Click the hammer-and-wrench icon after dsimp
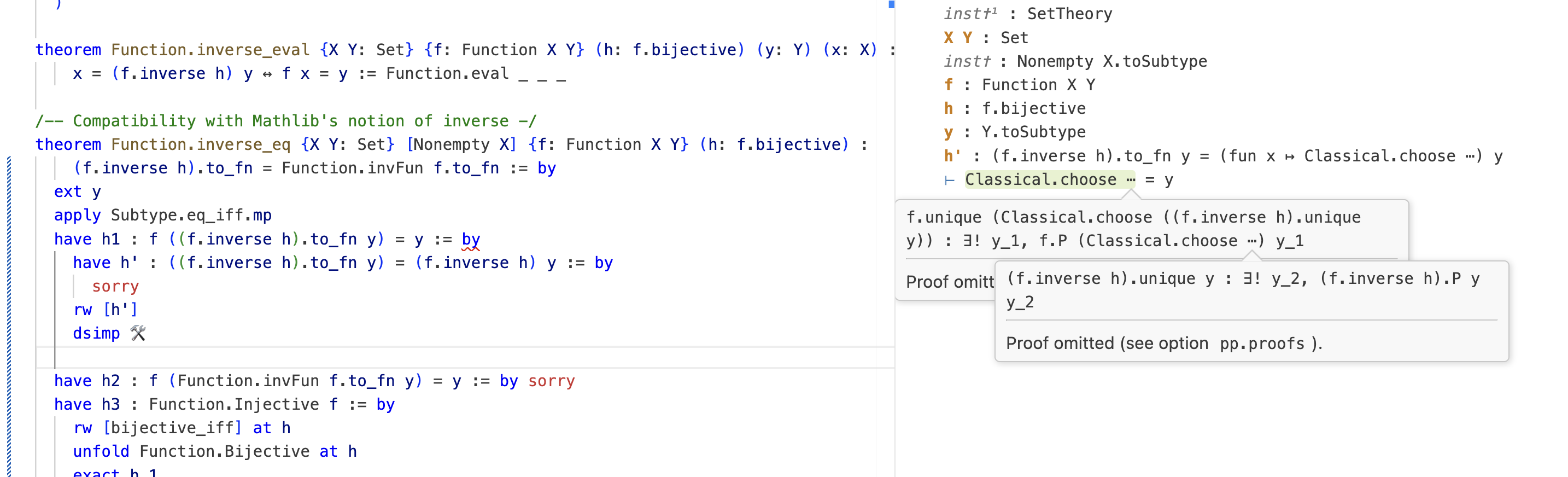The image size is (1568, 477). [138, 333]
